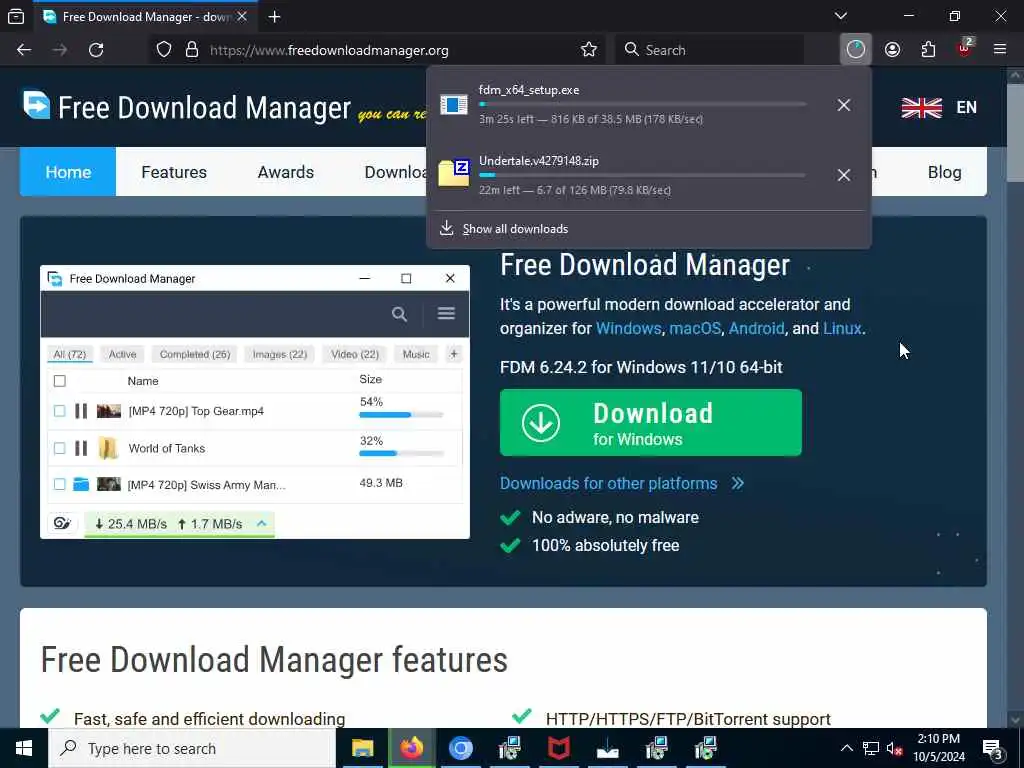1024x768 pixels.
Task: Check the Swiss Army Man row checkbox
Action: [59, 484]
